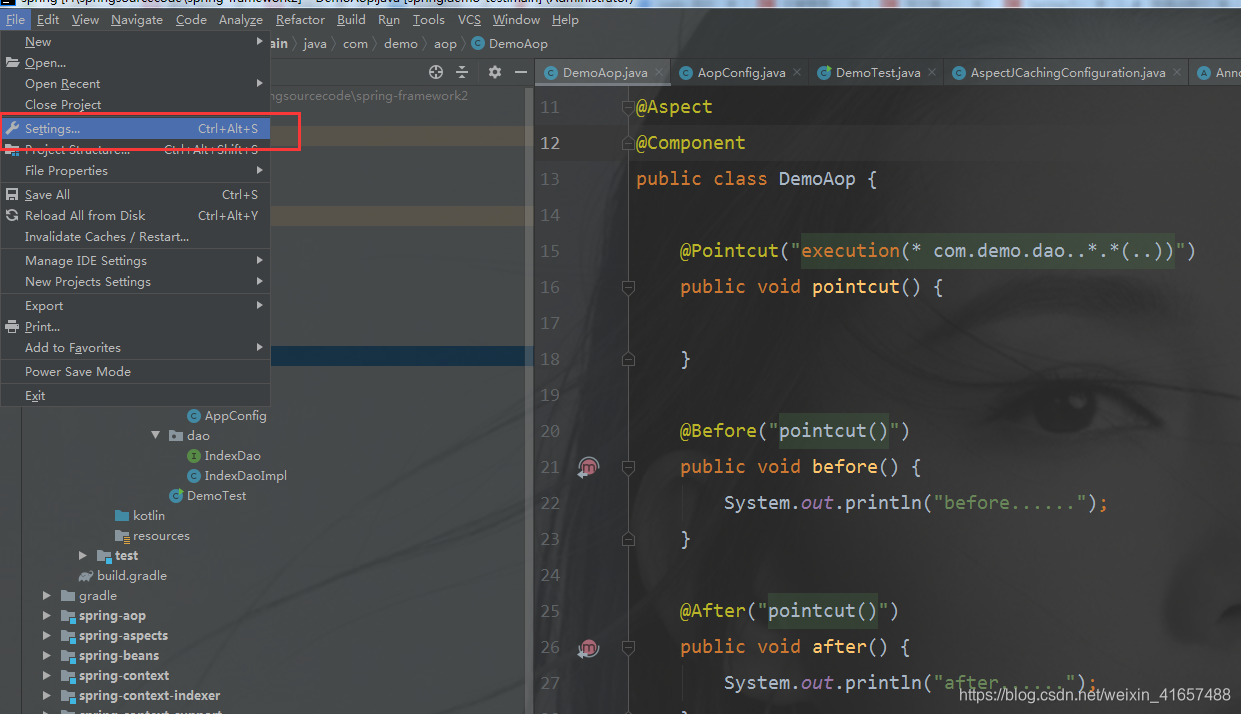Switch to the DemoTest.java tab
This screenshot has width=1241, height=714.
[x=877, y=72]
